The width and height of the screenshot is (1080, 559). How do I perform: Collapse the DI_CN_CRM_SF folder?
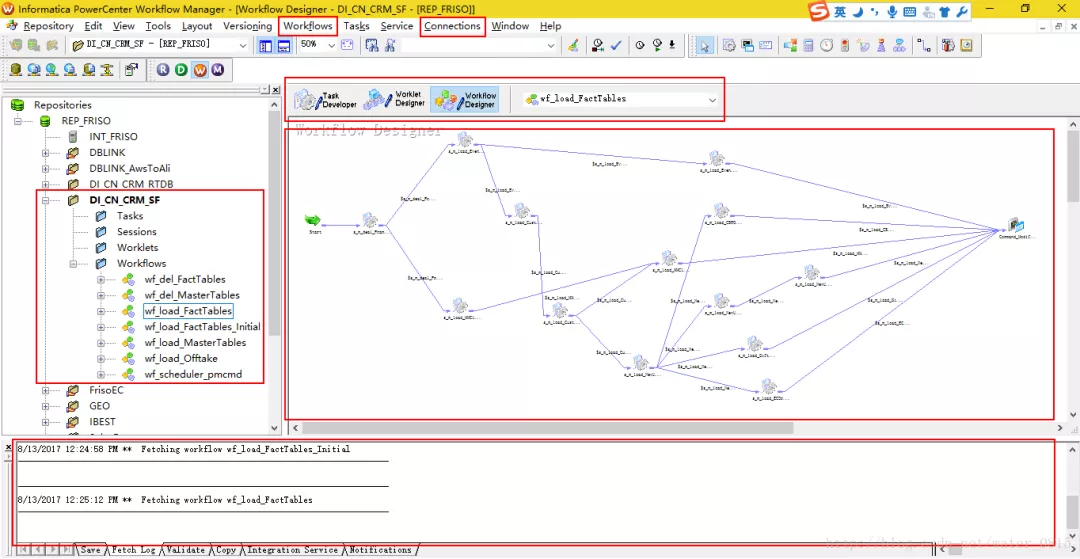45,200
